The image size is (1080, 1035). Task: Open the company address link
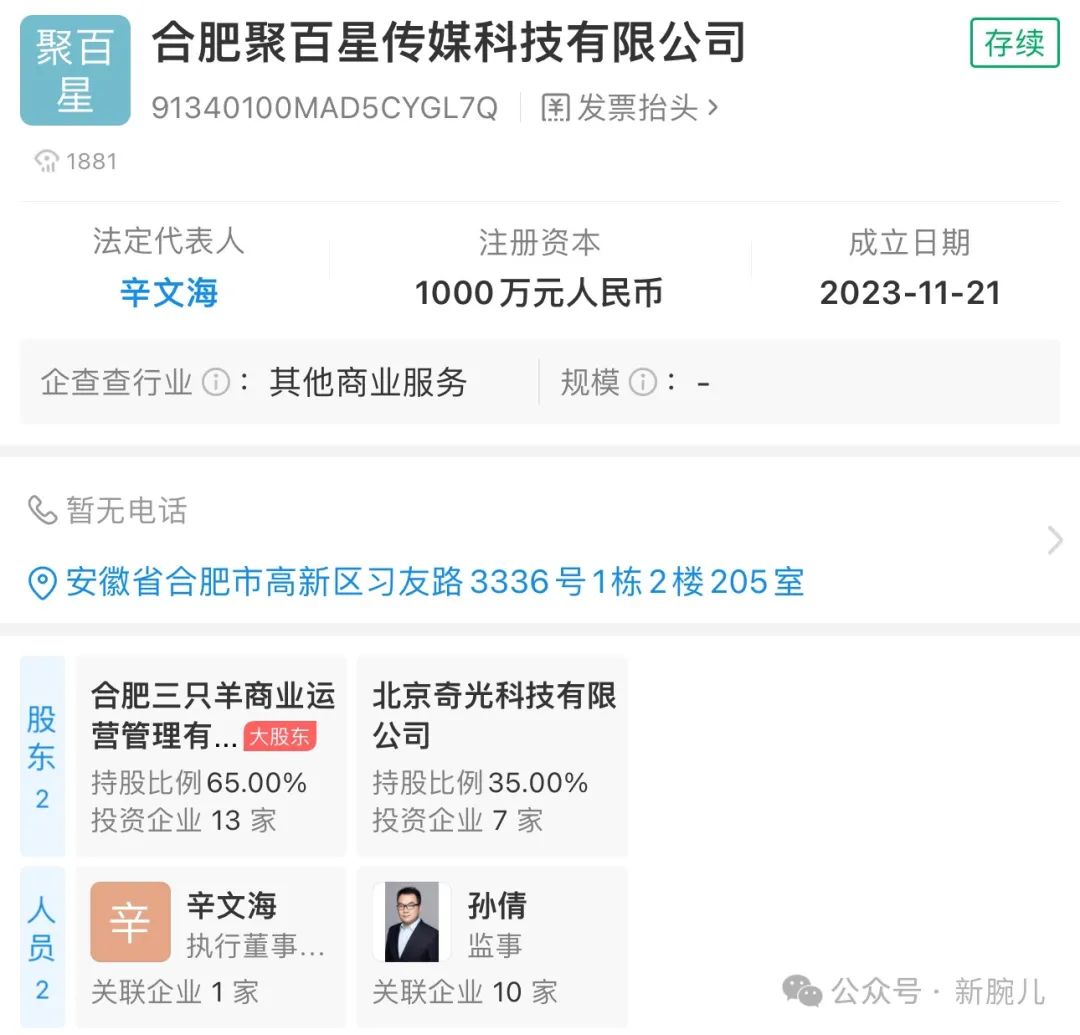tap(435, 582)
